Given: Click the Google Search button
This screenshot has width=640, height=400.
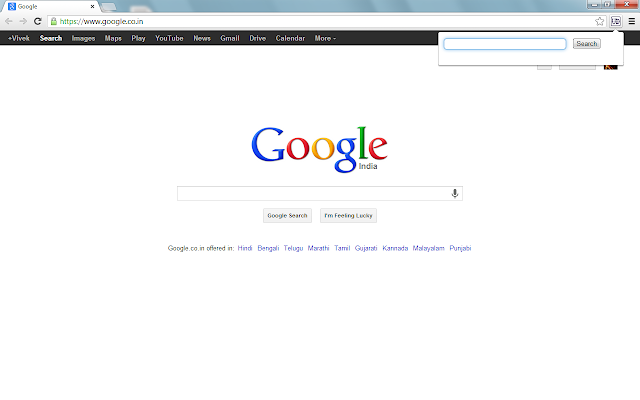Looking at the screenshot, I should 287,216.
